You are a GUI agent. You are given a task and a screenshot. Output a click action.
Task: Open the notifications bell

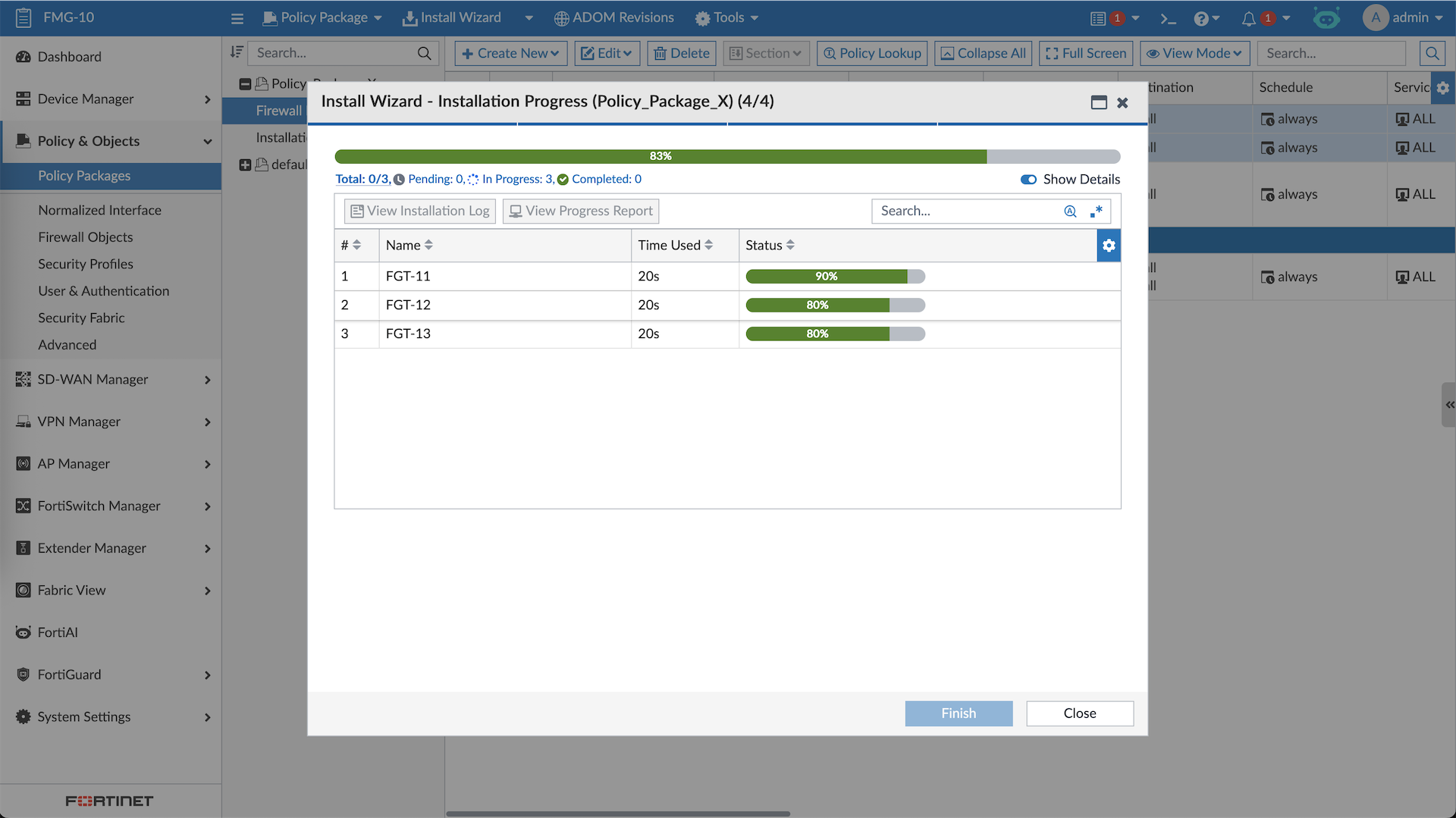1248,18
